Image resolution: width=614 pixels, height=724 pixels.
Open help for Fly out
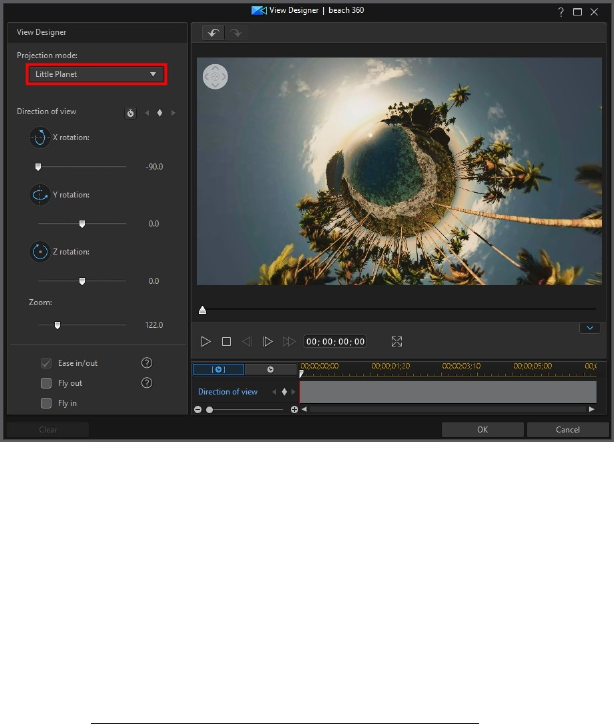146,383
